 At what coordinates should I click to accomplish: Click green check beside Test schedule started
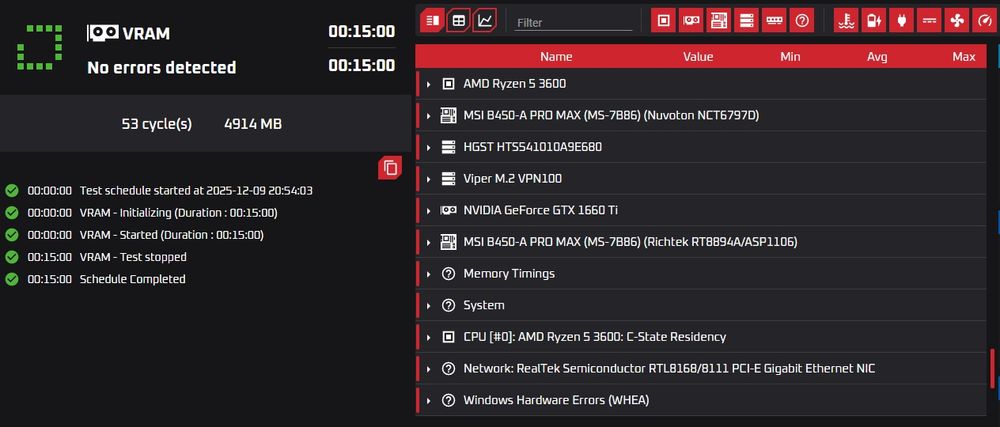pyautogui.click(x=11, y=191)
